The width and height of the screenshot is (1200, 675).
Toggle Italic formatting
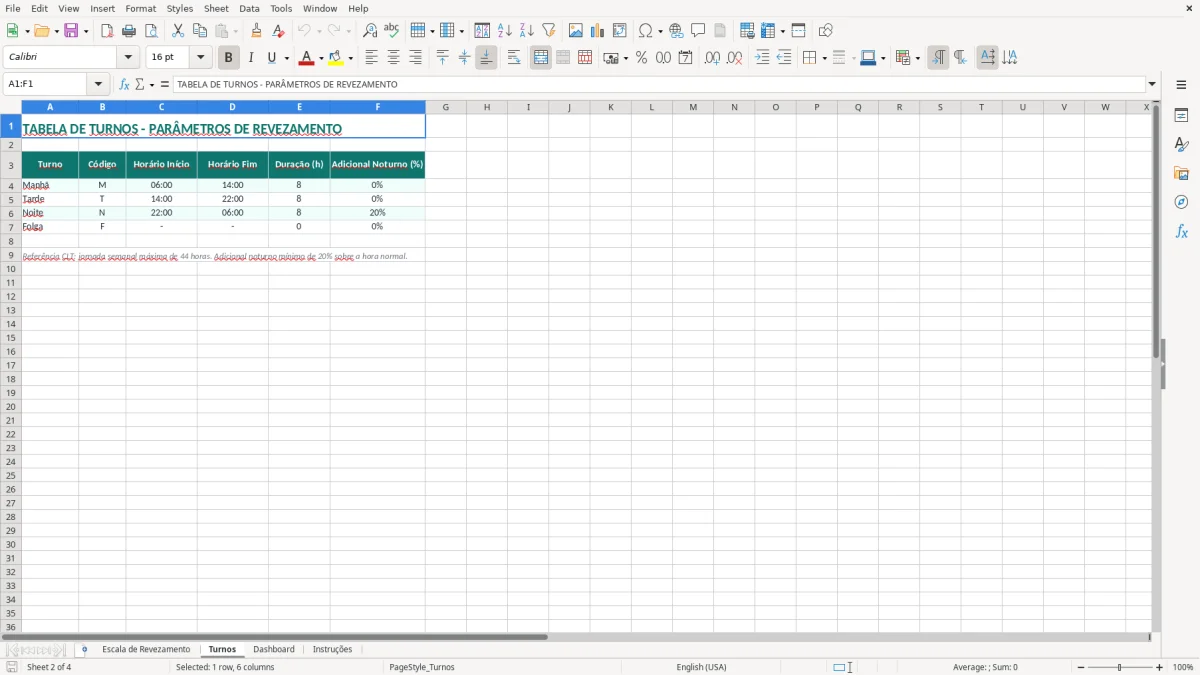251,58
